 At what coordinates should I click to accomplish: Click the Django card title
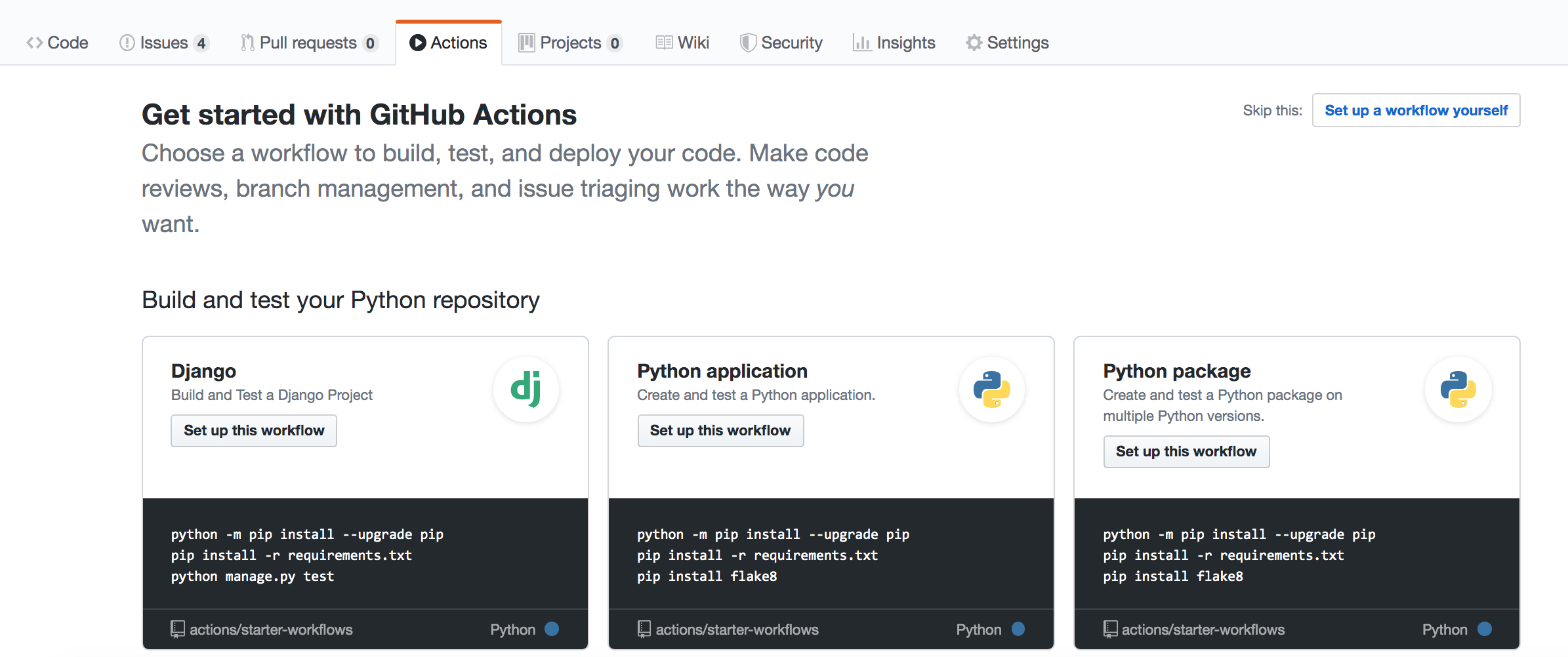pos(203,371)
